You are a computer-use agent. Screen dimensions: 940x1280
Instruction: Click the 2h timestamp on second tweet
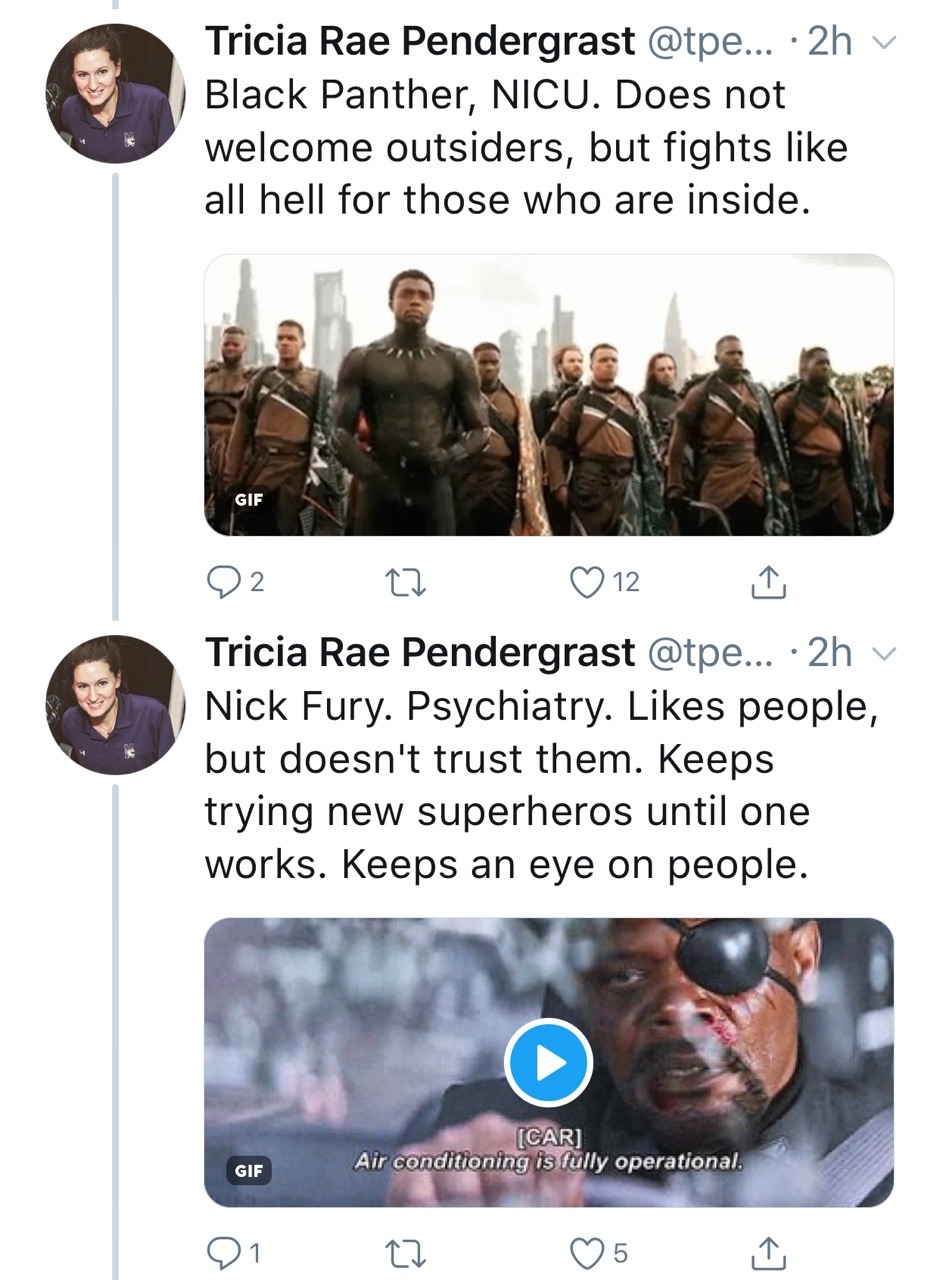pyautogui.click(x=829, y=653)
